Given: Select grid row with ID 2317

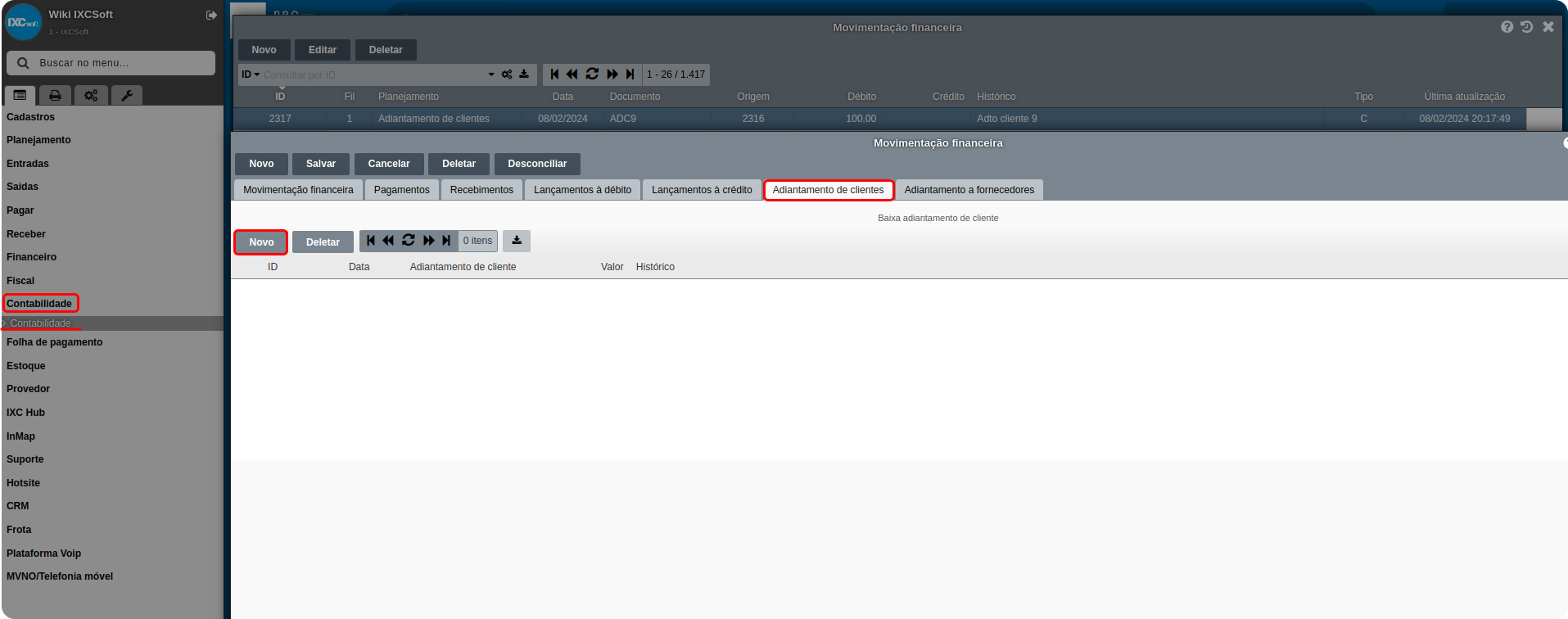Looking at the screenshot, I should point(880,119).
